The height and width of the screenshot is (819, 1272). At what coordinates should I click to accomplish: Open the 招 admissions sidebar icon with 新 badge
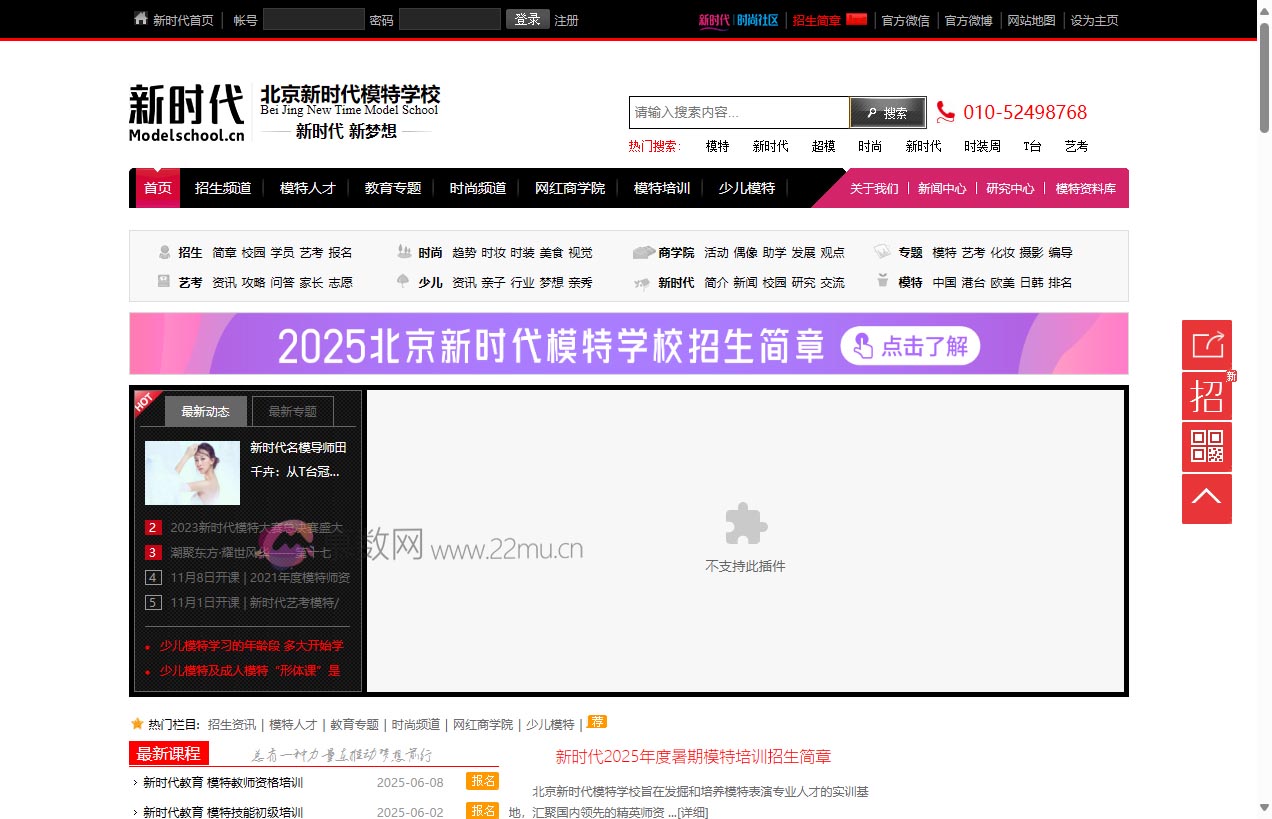click(x=1206, y=396)
